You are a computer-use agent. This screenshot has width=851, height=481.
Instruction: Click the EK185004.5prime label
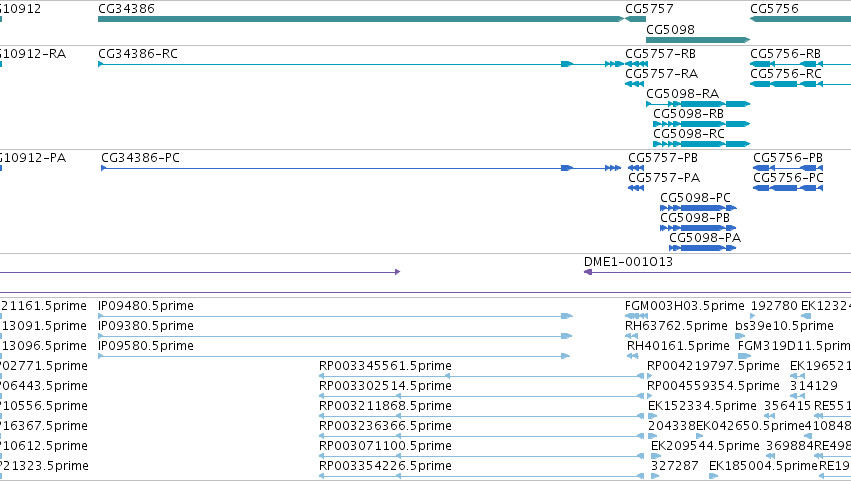coord(763,466)
